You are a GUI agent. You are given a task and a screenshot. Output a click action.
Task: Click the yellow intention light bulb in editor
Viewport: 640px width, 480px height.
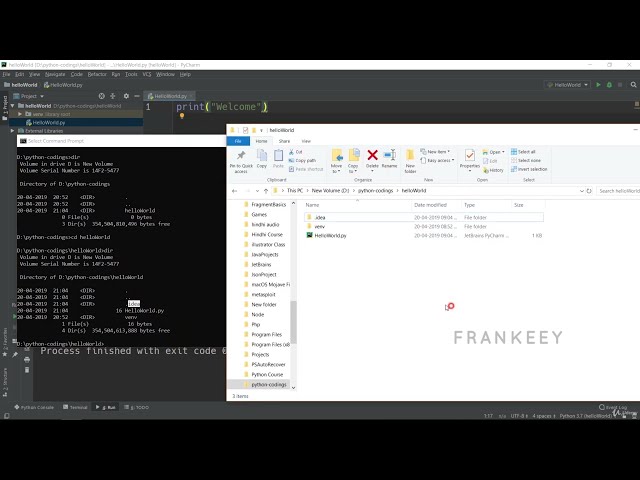182,116
